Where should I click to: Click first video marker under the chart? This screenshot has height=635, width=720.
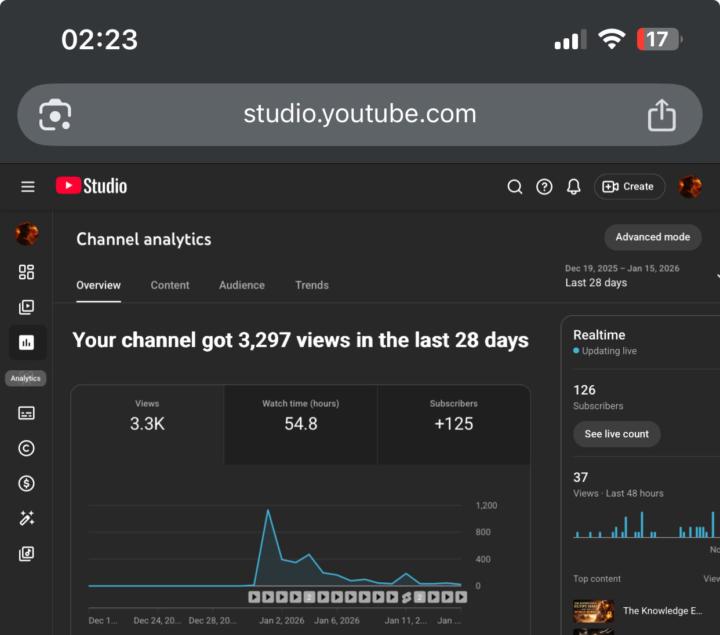254,597
